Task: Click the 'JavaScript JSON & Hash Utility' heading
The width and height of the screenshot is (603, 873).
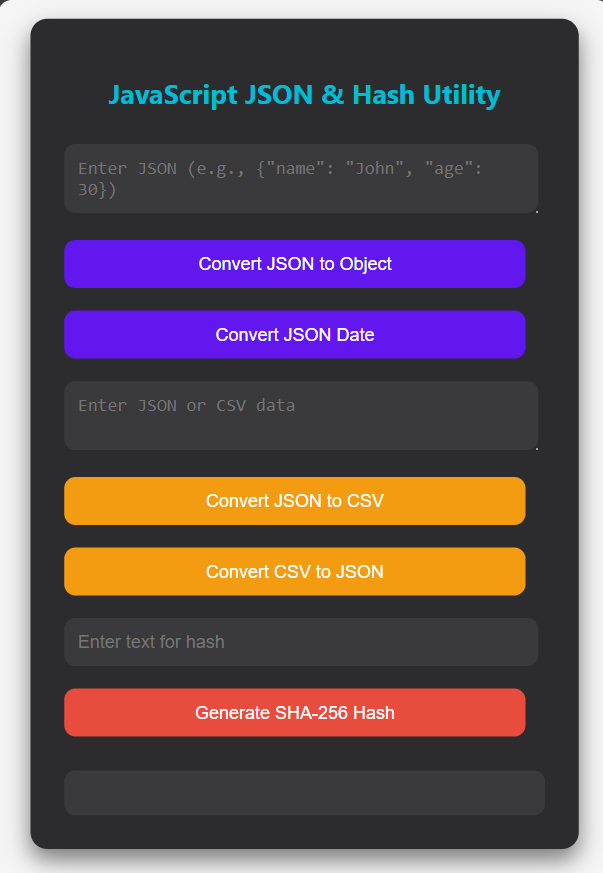Action: coord(305,95)
